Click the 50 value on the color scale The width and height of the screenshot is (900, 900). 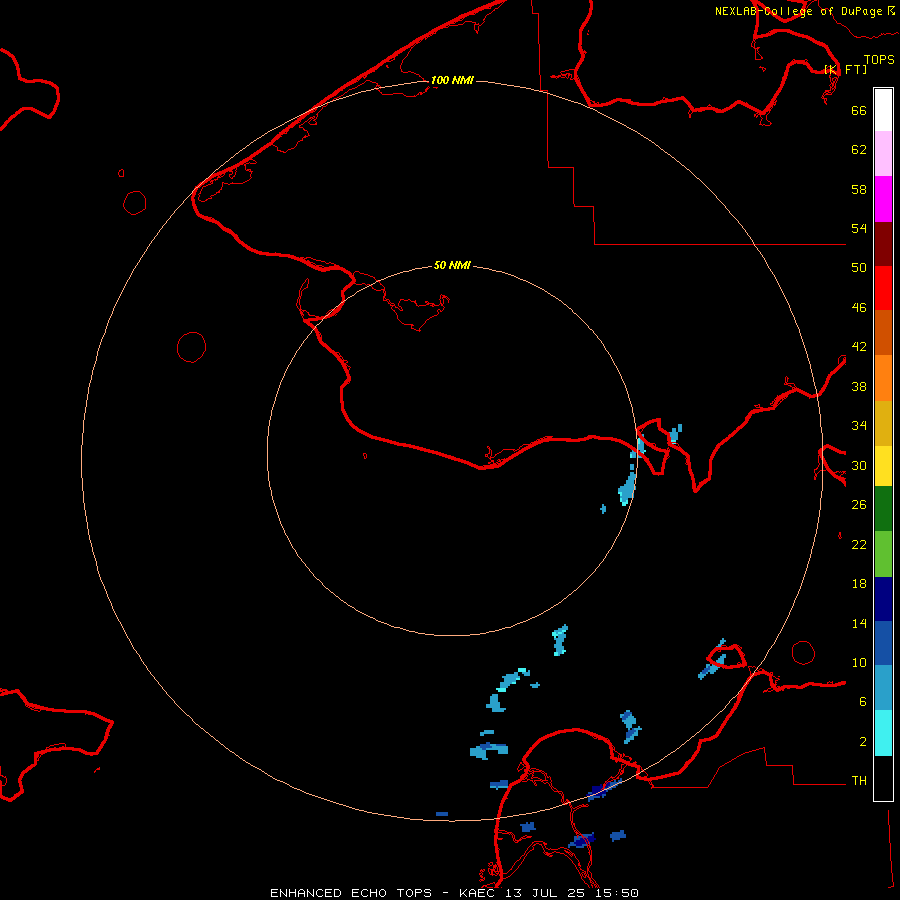coord(859,267)
